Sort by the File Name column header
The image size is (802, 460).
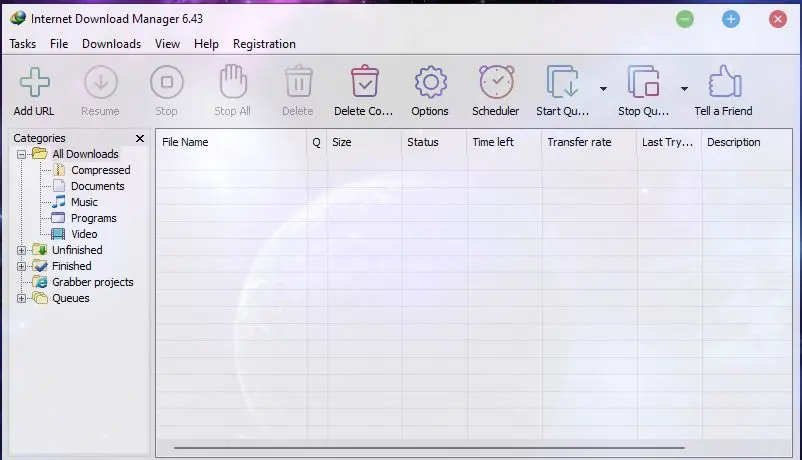tap(232, 142)
